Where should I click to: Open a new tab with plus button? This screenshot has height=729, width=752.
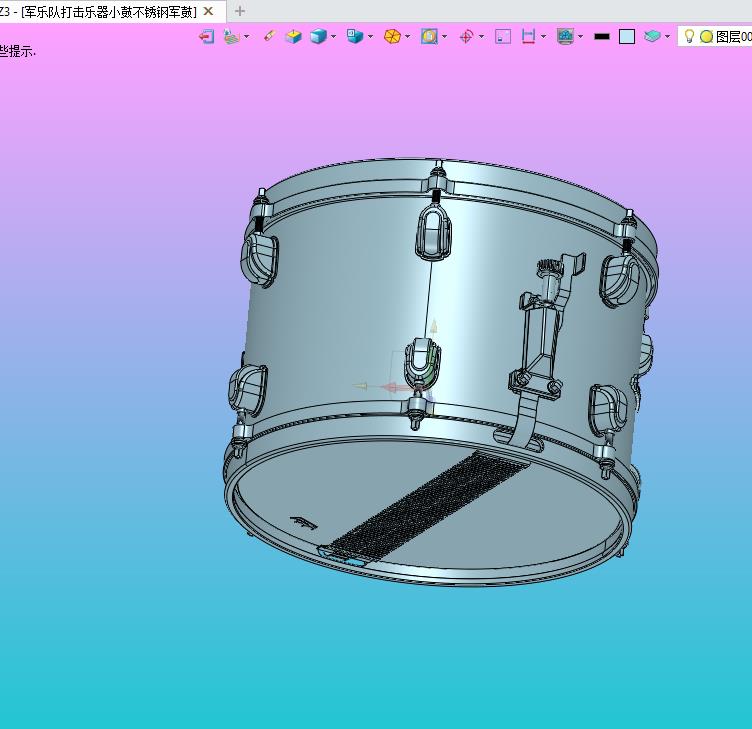(x=240, y=11)
